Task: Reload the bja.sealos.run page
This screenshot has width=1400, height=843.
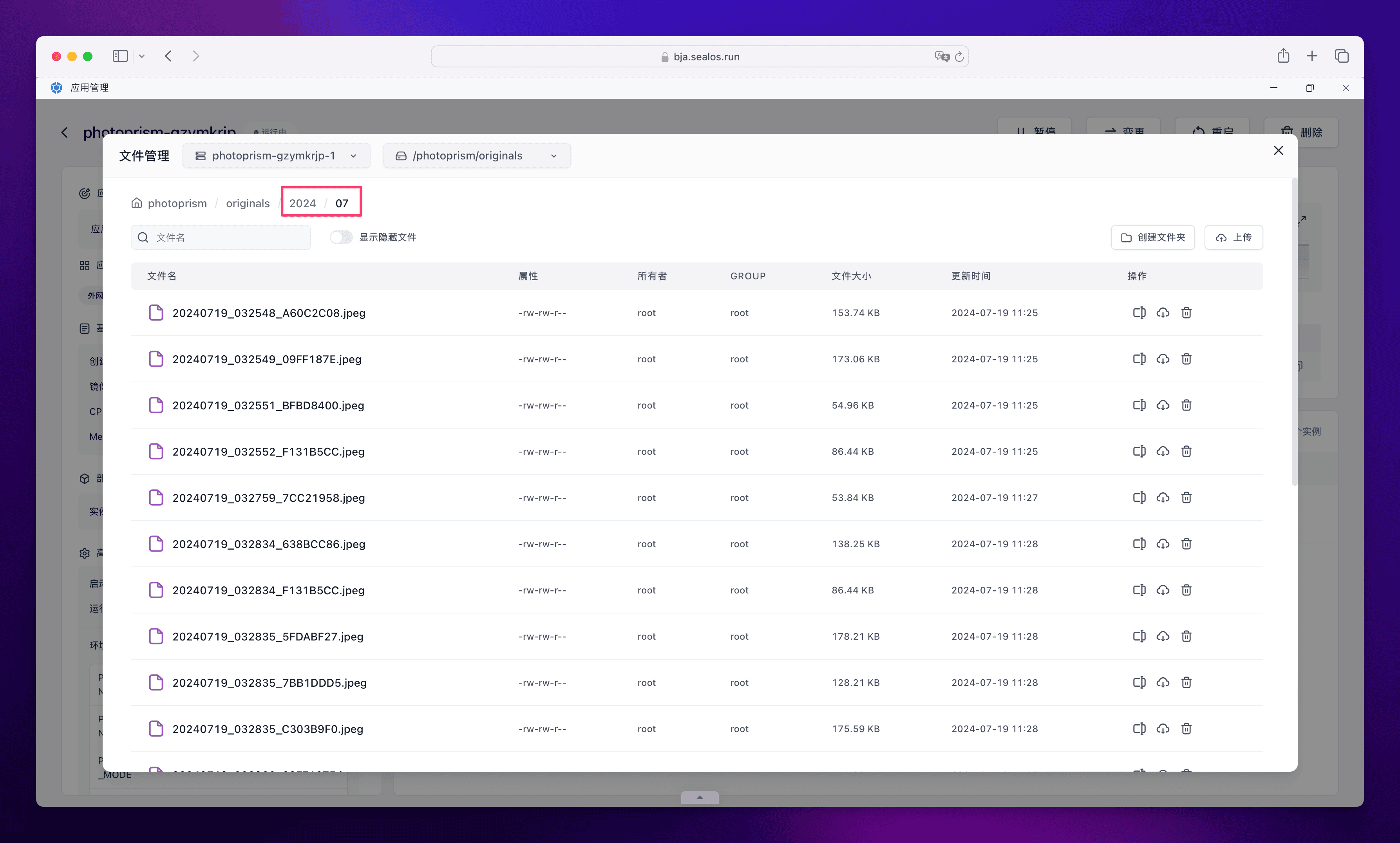Action: (959, 57)
